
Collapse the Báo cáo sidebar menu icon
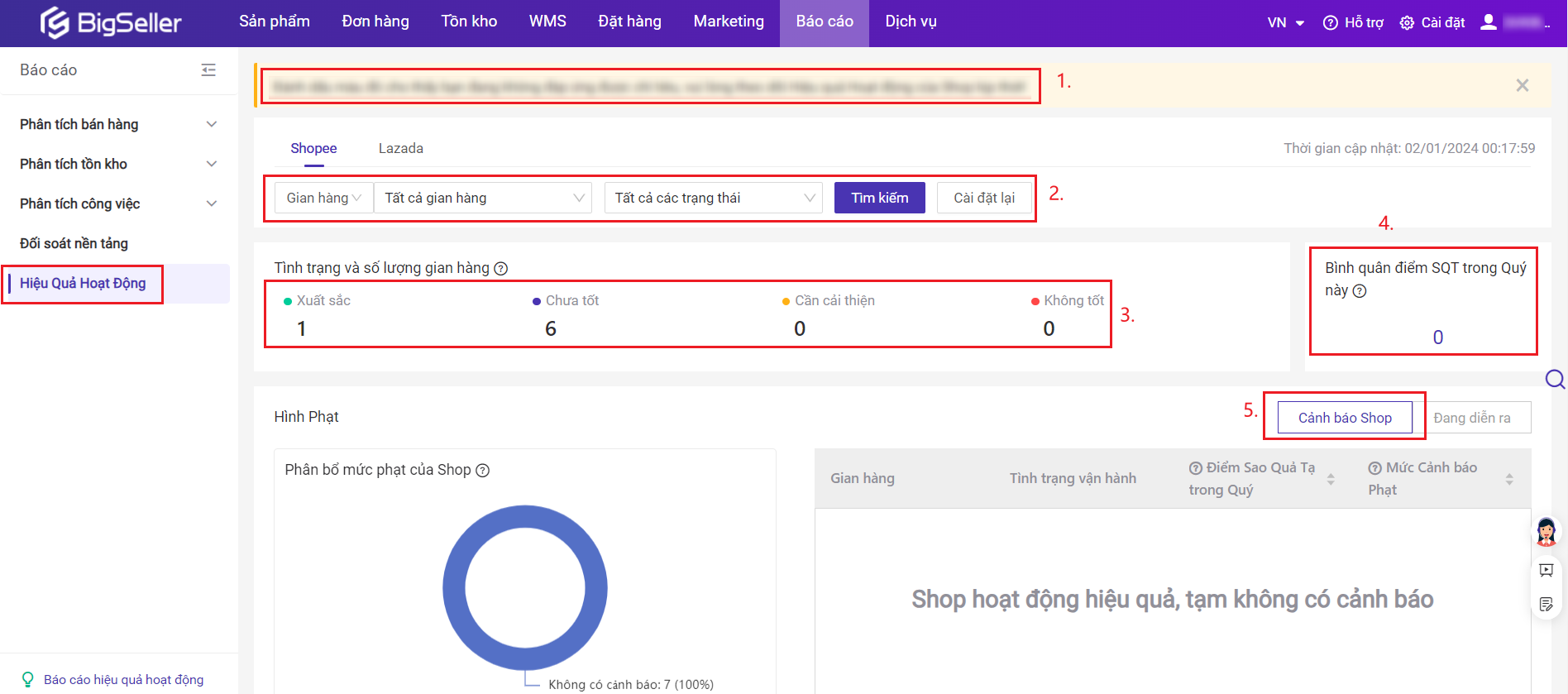(x=208, y=70)
